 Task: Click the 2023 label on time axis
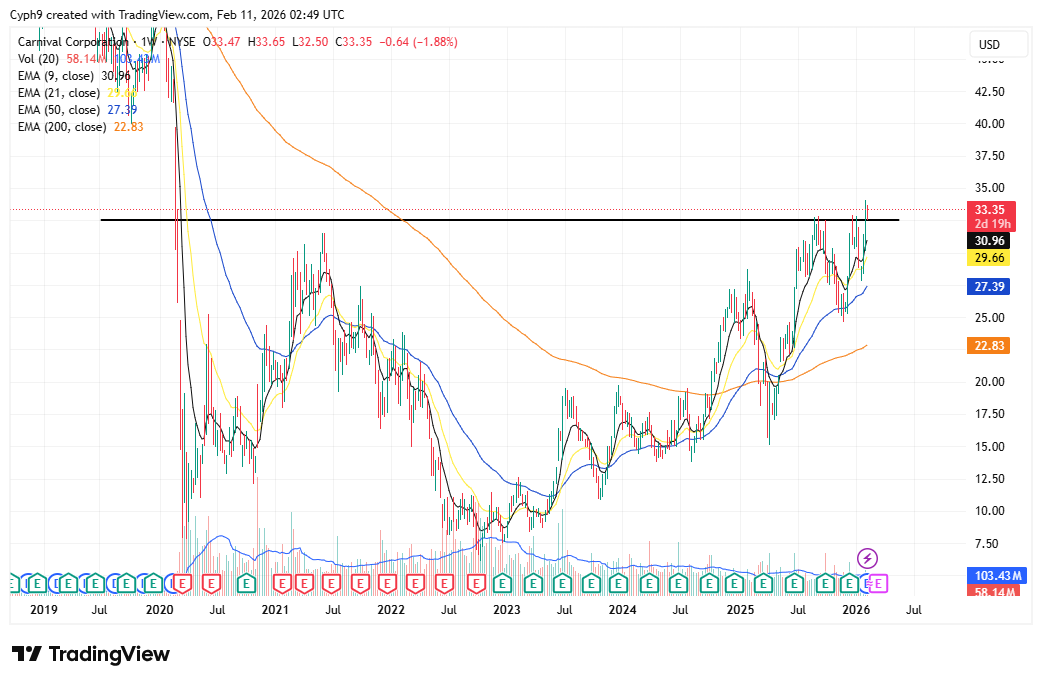(506, 610)
